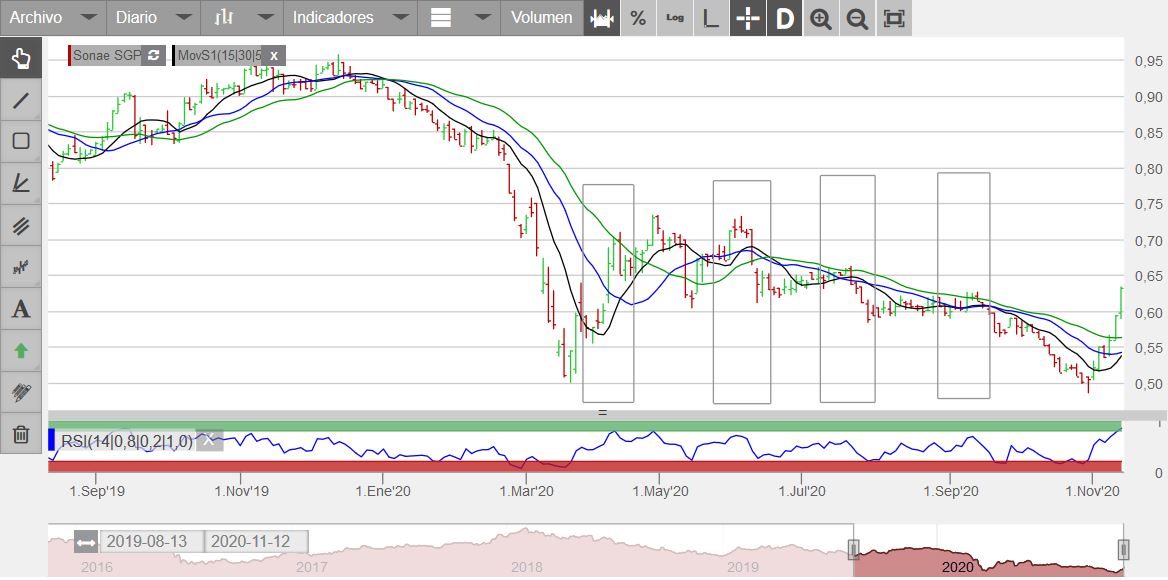The height and width of the screenshot is (580, 1168).
Task: Open the chart type dropdown
Action: tap(241, 18)
